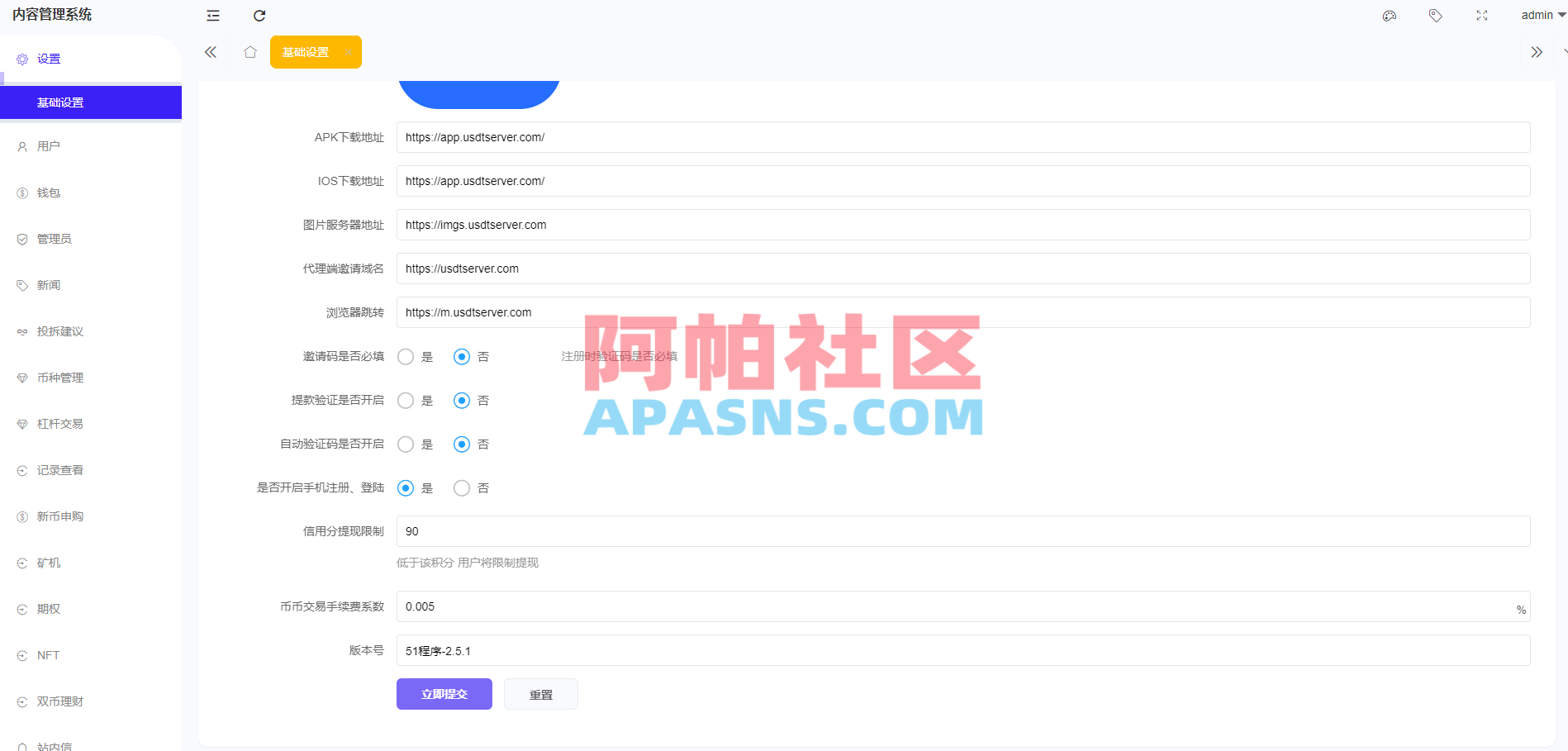Viewport: 1568px width, 751px height.
Task: Open the home tab icon
Action: pos(250,51)
